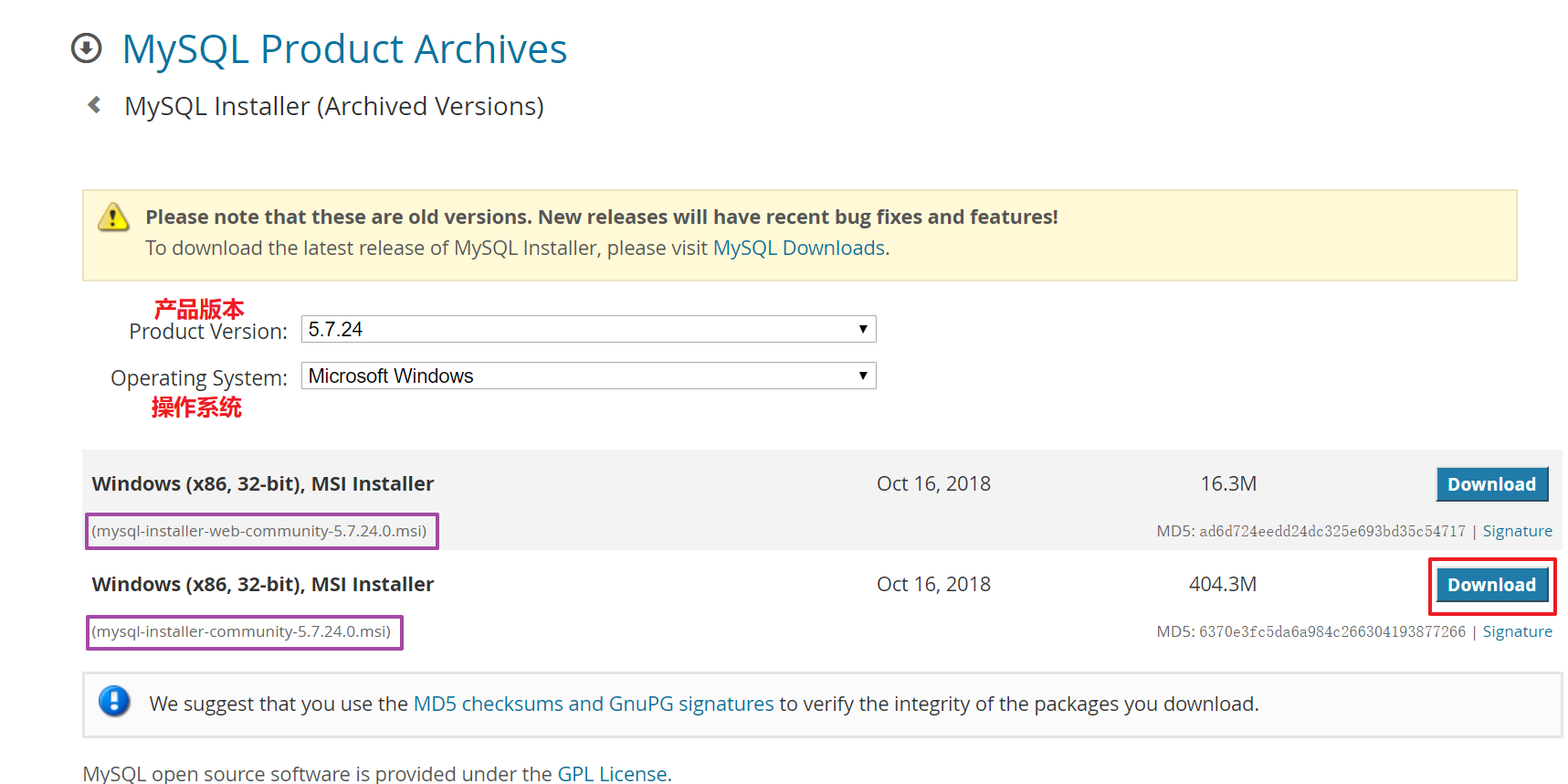Download the 404.3M community installer
1568x784 pixels.
[1491, 585]
